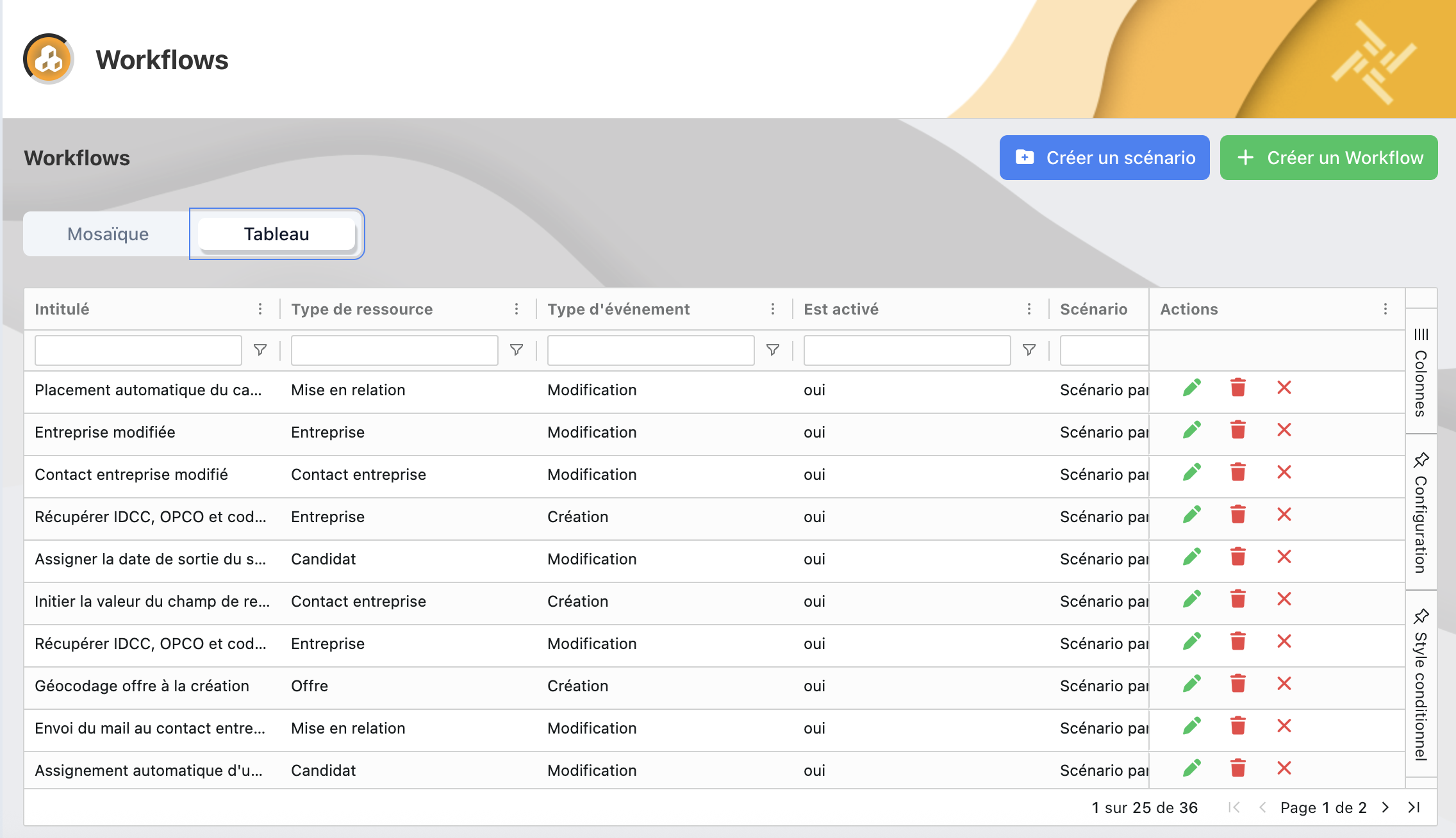Select the Tableau view tab

tap(277, 234)
